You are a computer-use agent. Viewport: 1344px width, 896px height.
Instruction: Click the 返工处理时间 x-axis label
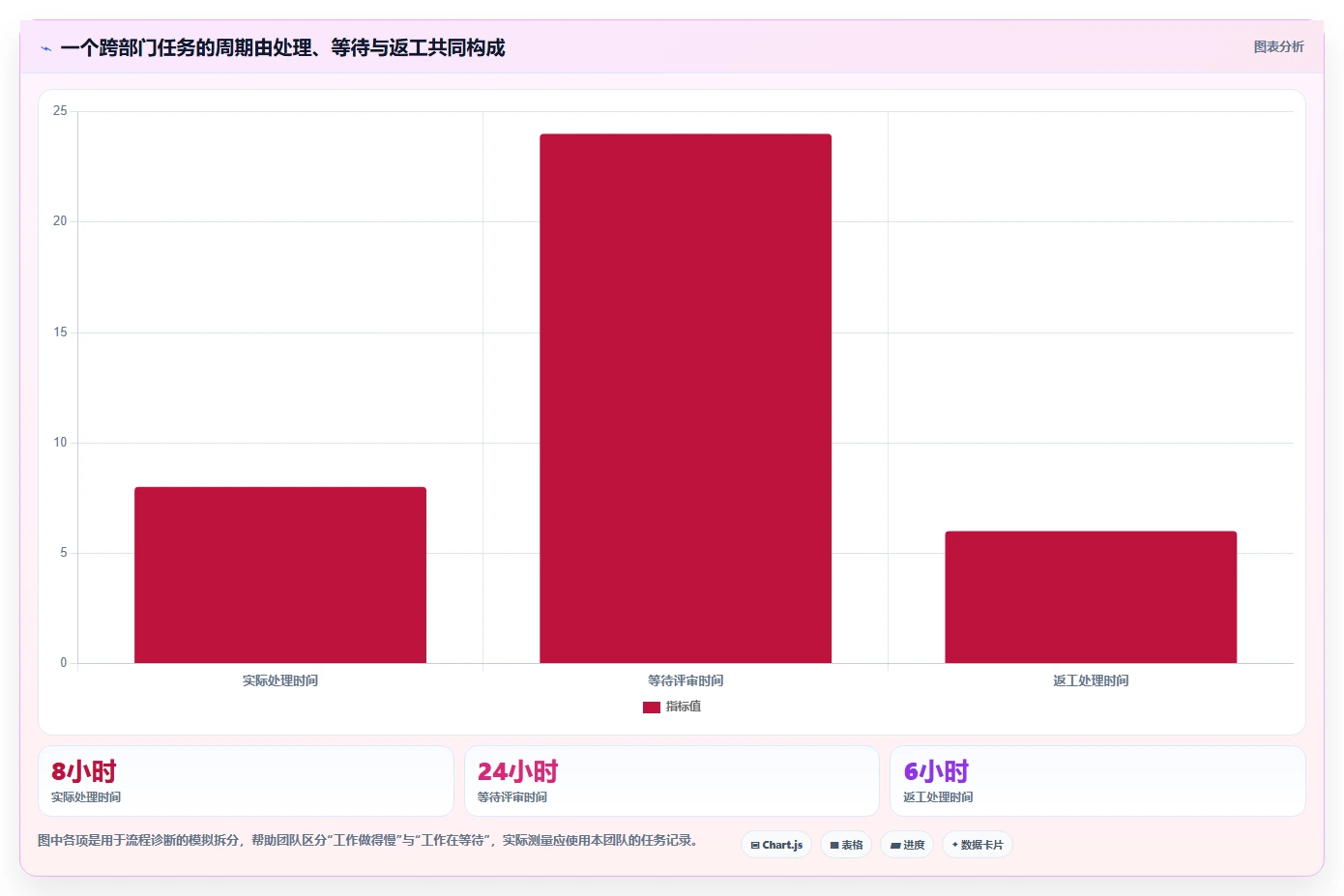coord(1091,680)
